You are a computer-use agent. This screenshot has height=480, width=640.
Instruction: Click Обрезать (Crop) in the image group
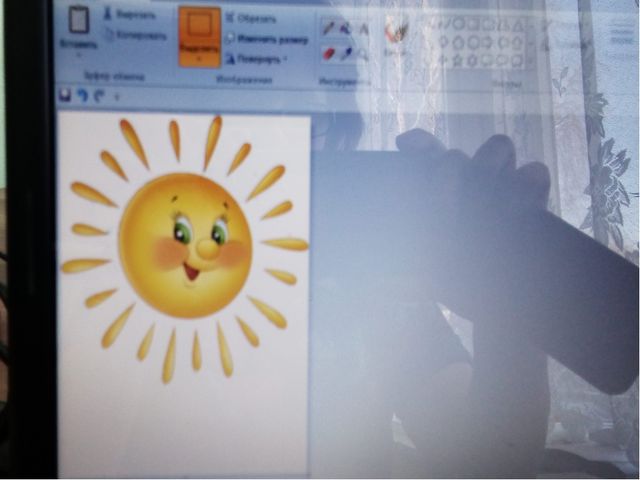(251, 18)
